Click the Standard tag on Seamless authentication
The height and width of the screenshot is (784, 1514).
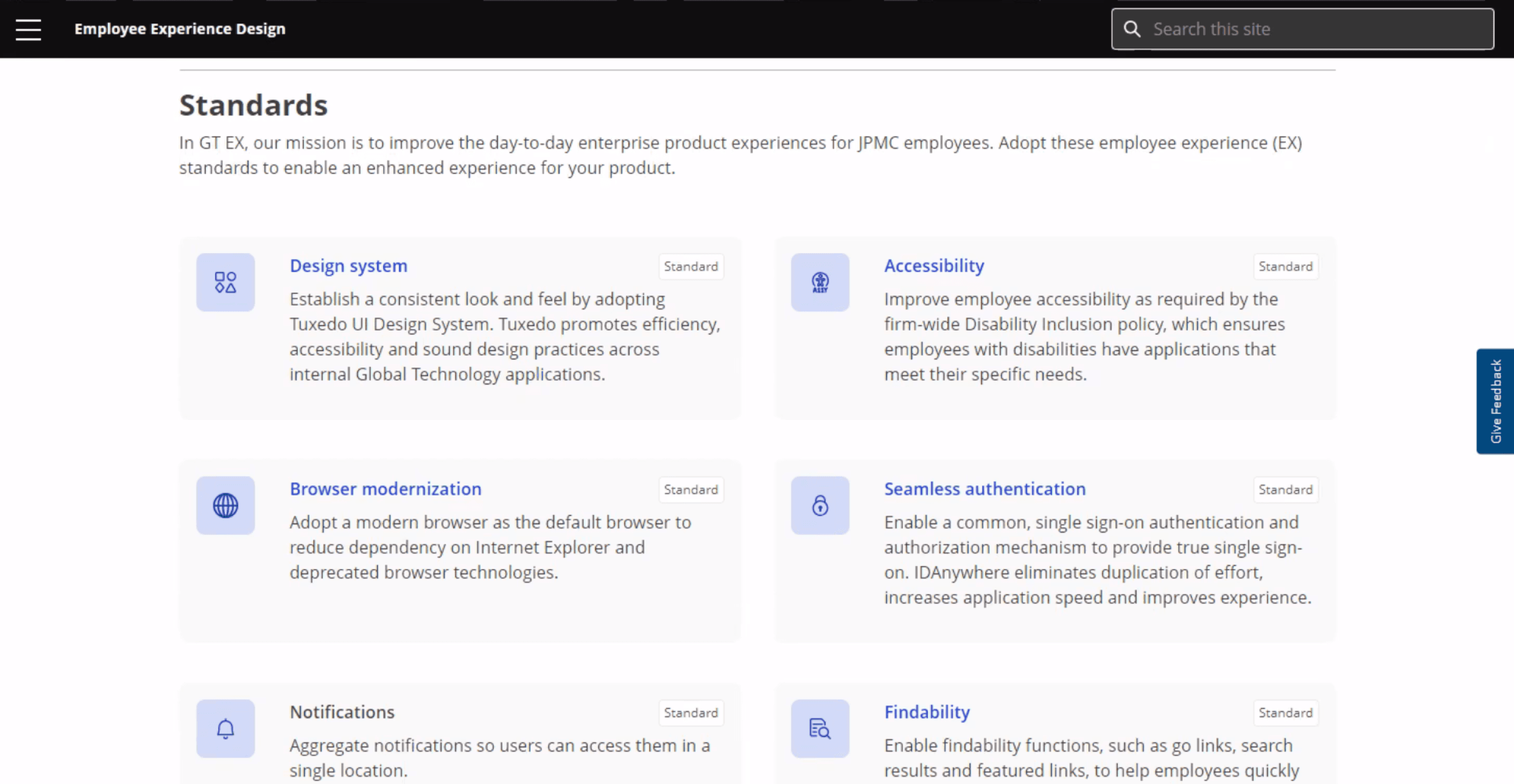[1285, 489]
